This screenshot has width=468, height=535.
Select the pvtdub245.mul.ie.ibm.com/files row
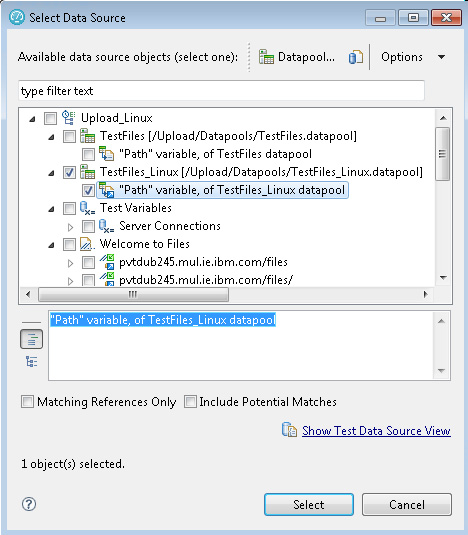point(203,262)
